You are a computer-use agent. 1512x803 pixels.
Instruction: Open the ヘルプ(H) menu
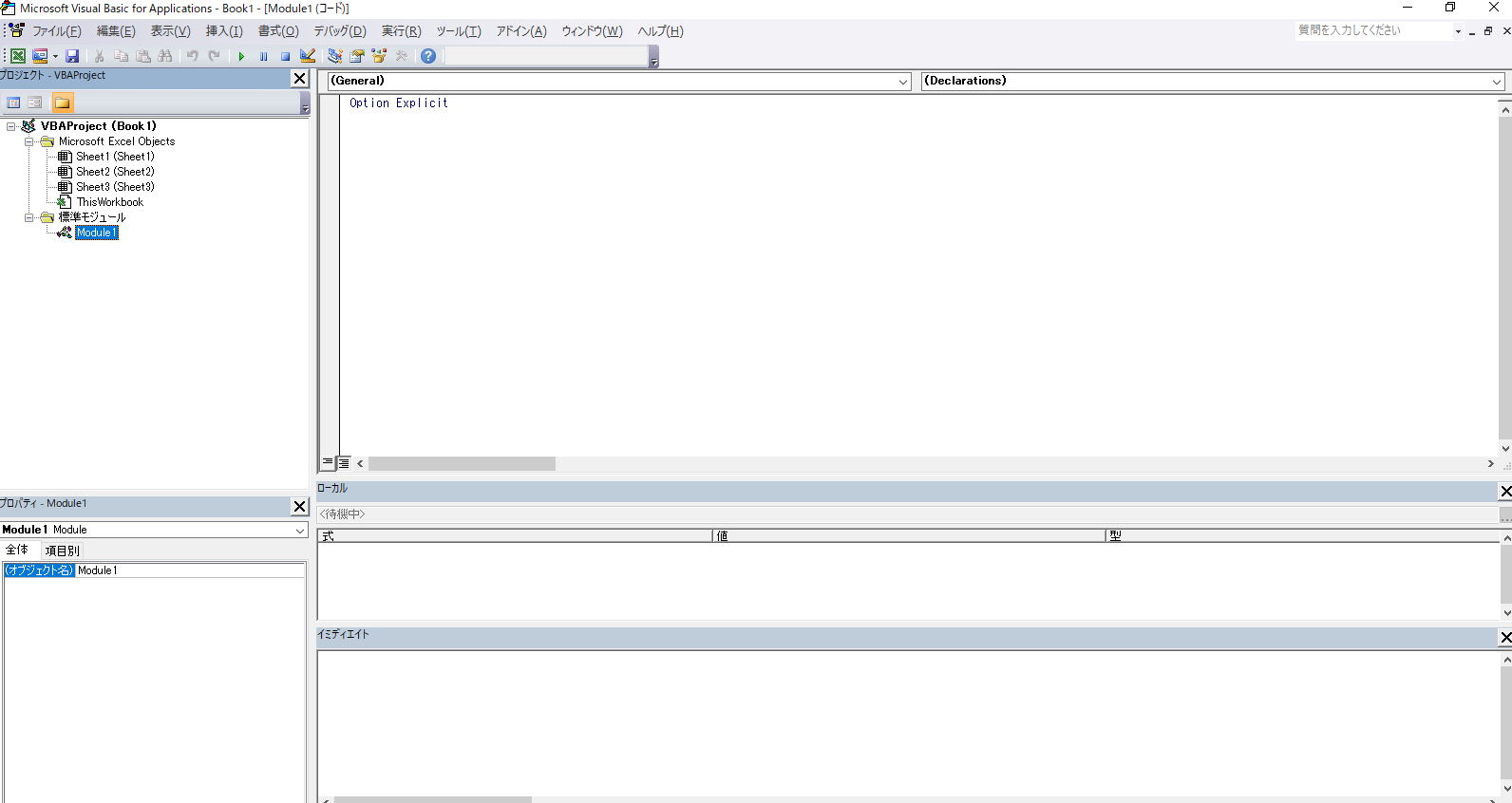click(660, 31)
